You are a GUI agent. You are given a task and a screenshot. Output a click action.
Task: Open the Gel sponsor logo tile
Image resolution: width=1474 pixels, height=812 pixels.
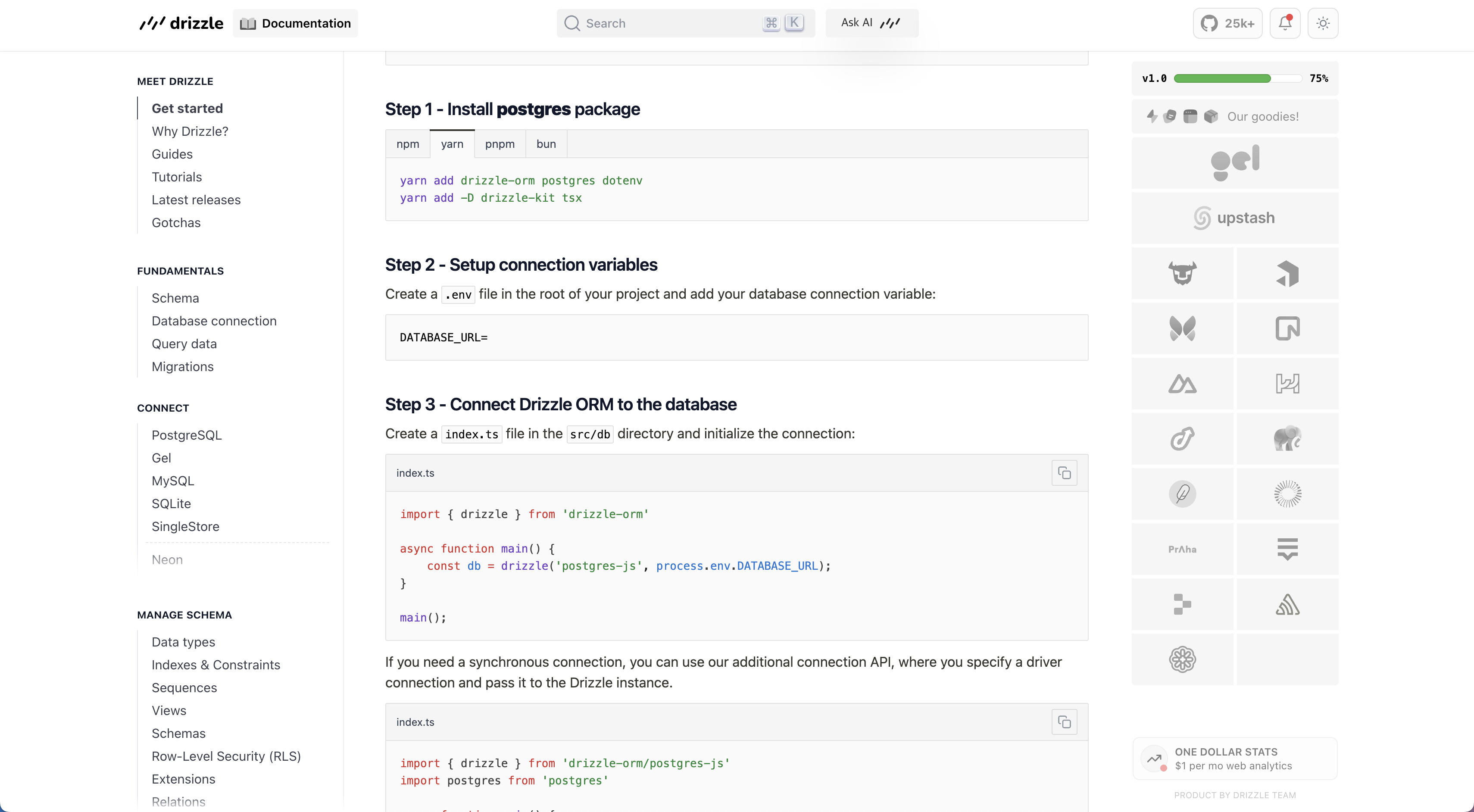point(1235,162)
